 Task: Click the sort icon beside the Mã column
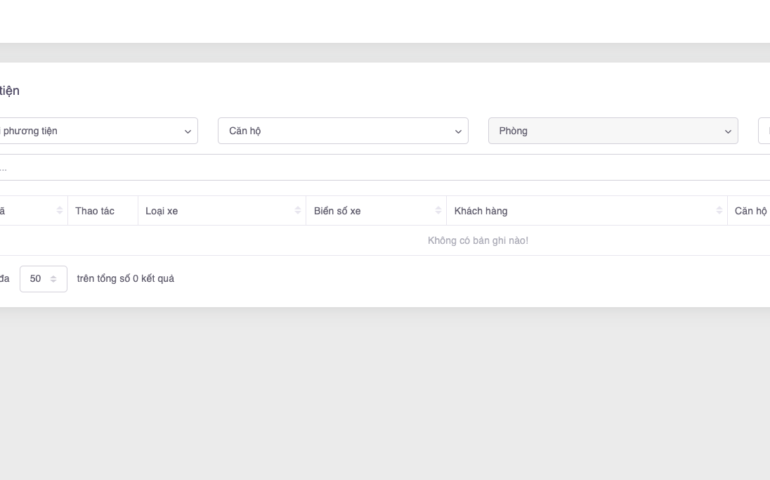tap(60, 211)
